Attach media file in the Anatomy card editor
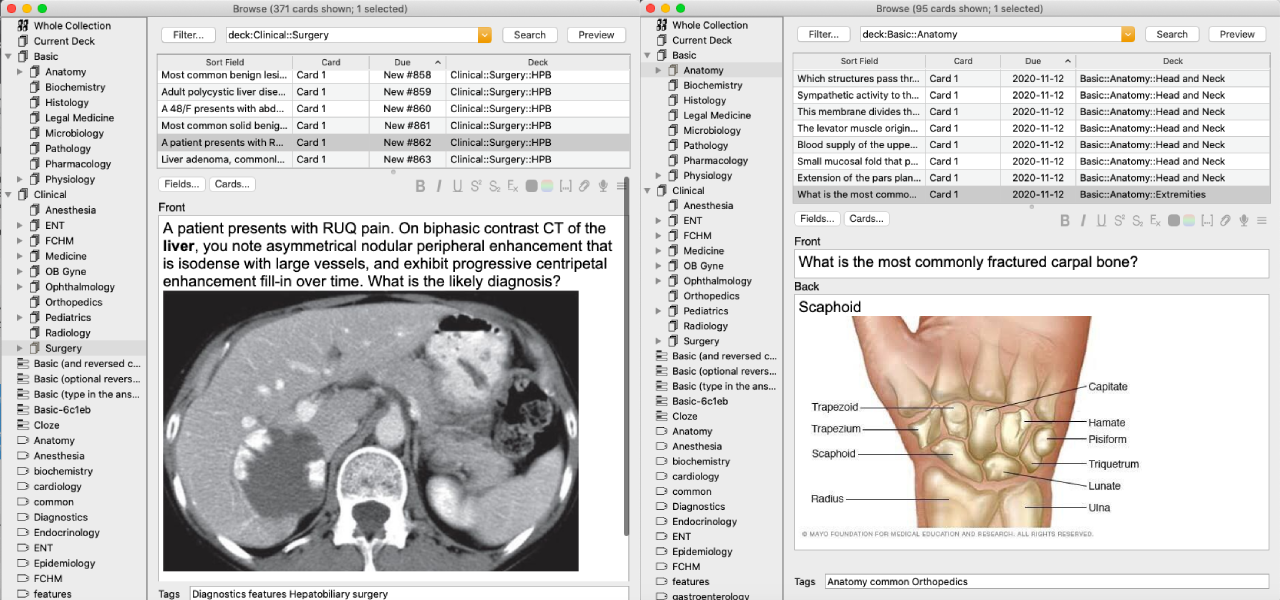The height and width of the screenshot is (600, 1280). coord(1225,220)
